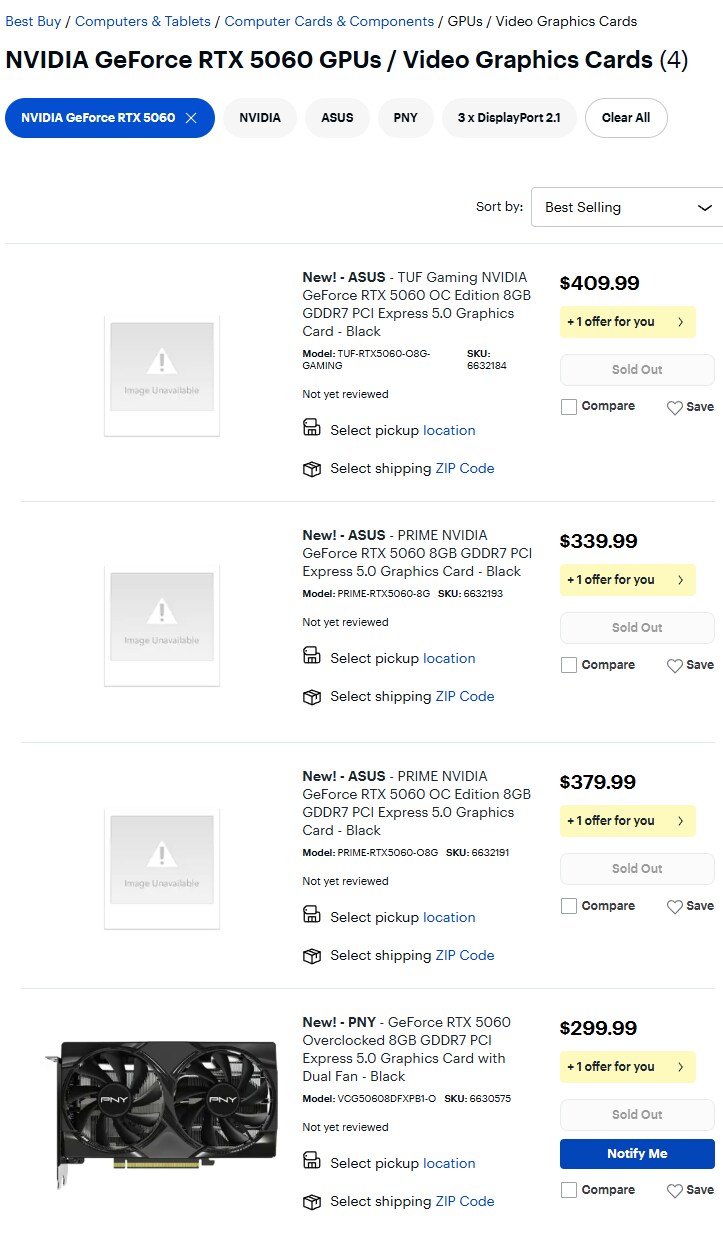
Task: Click the heart Save icon for PNY card
Action: 675,1190
